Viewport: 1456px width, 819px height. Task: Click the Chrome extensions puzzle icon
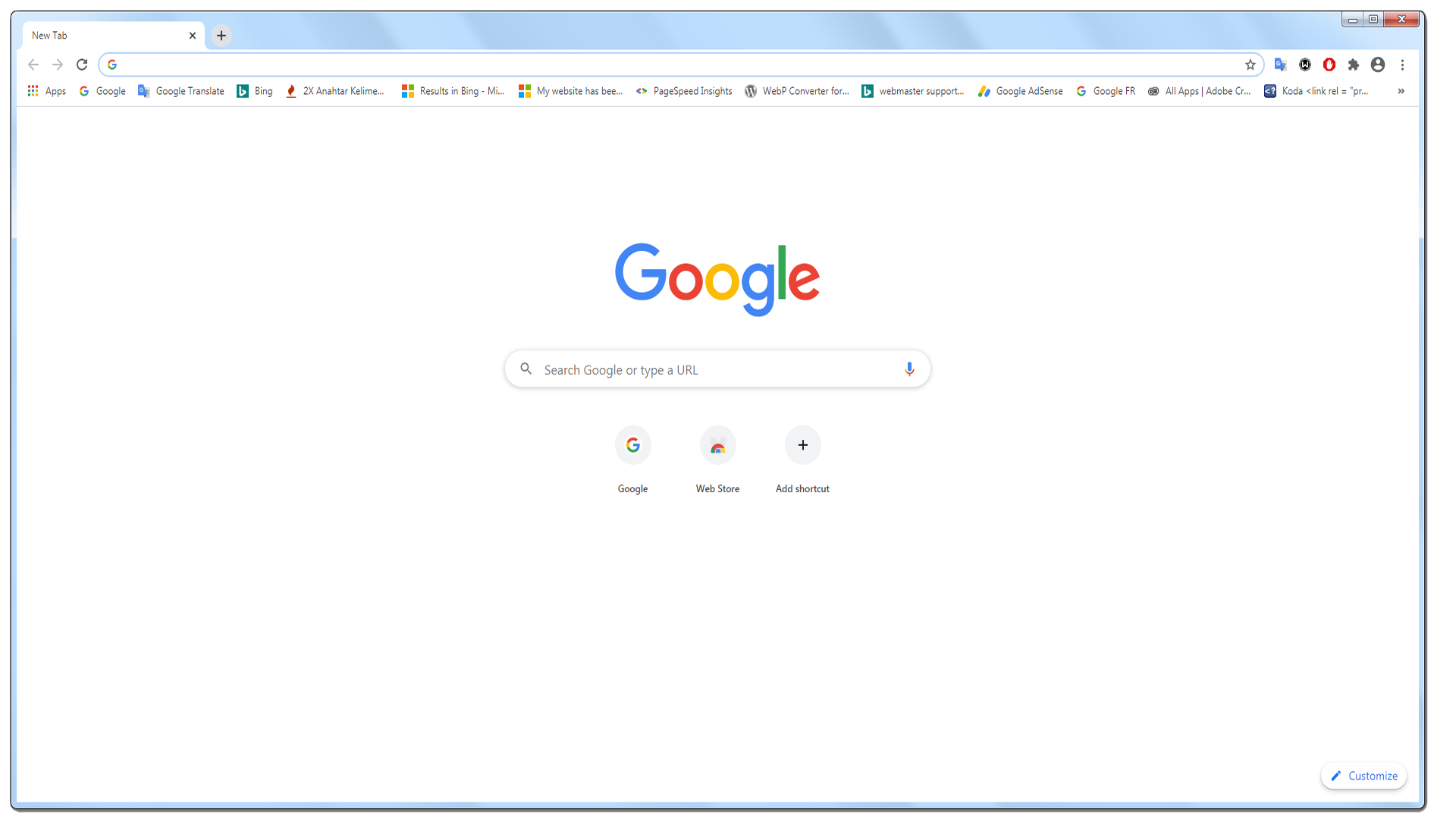click(x=1352, y=64)
